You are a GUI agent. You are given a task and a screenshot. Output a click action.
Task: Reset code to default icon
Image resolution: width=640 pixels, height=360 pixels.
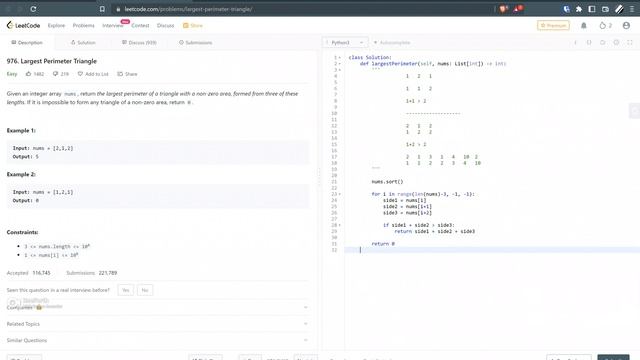(x=602, y=42)
